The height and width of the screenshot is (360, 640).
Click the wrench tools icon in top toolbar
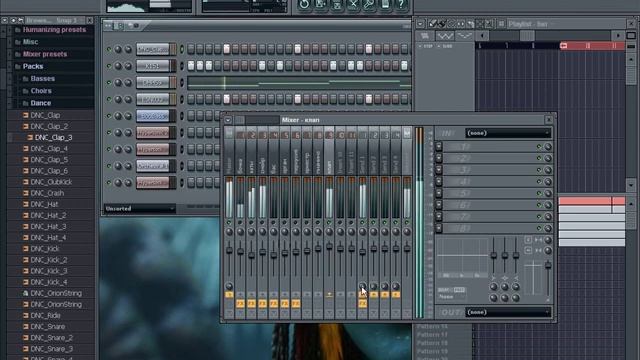pos(369,4)
